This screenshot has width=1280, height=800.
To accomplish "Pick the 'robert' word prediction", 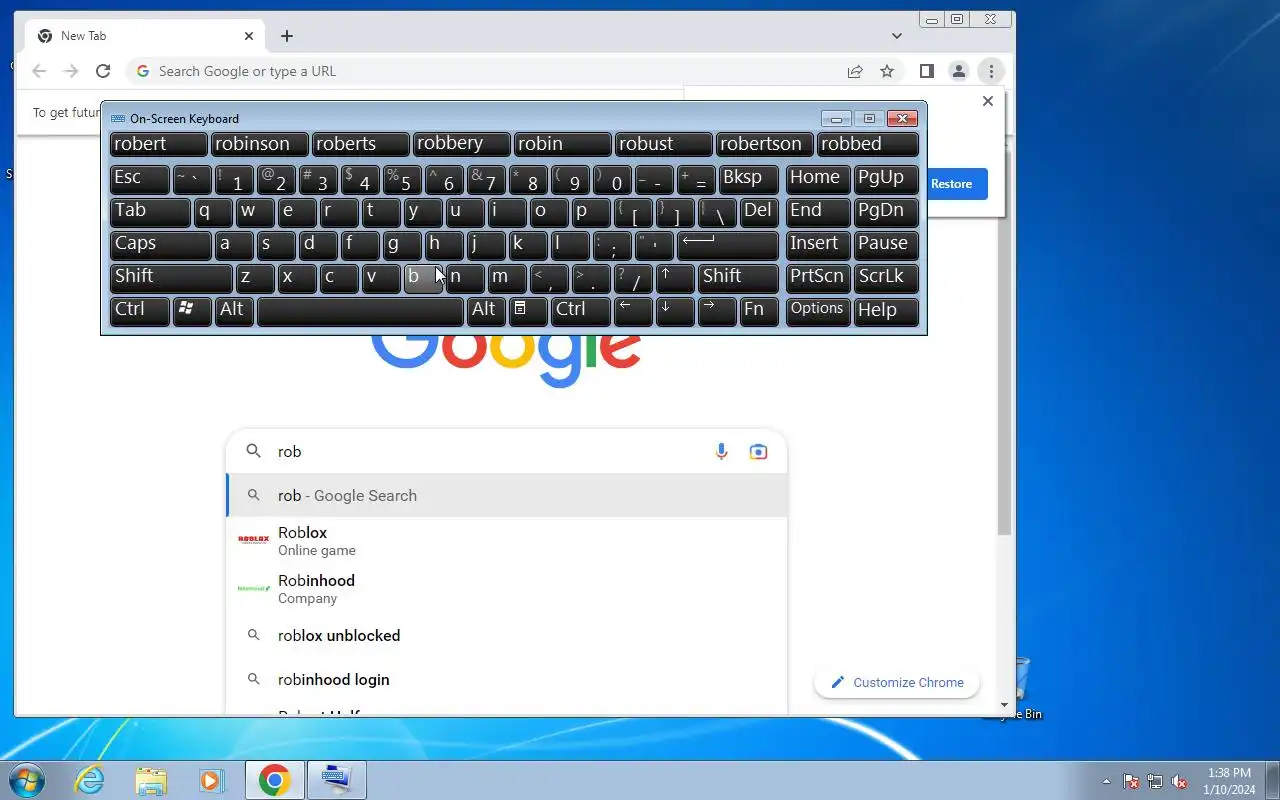I will pos(158,144).
